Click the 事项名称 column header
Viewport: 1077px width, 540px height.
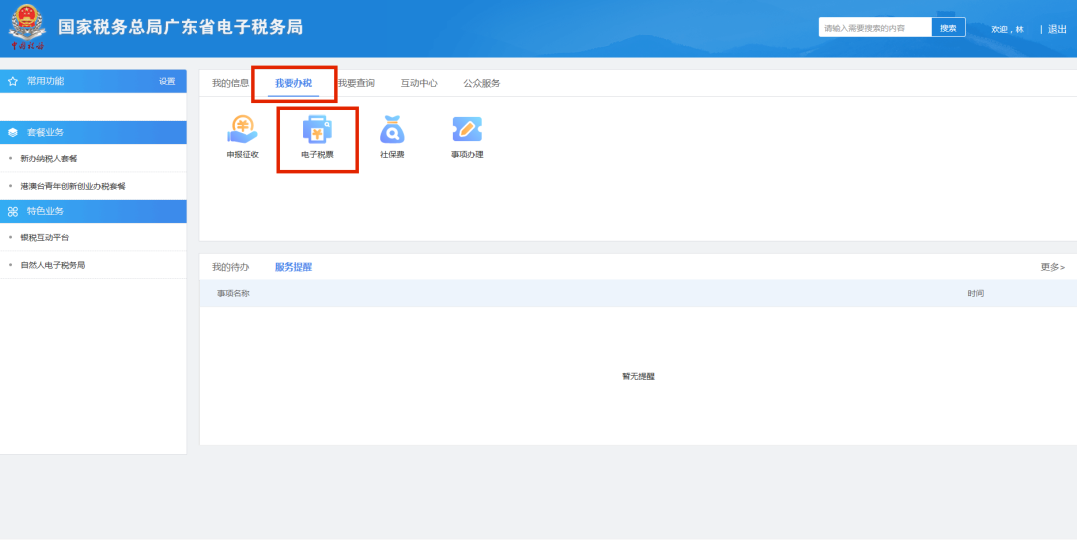pyautogui.click(x=234, y=293)
